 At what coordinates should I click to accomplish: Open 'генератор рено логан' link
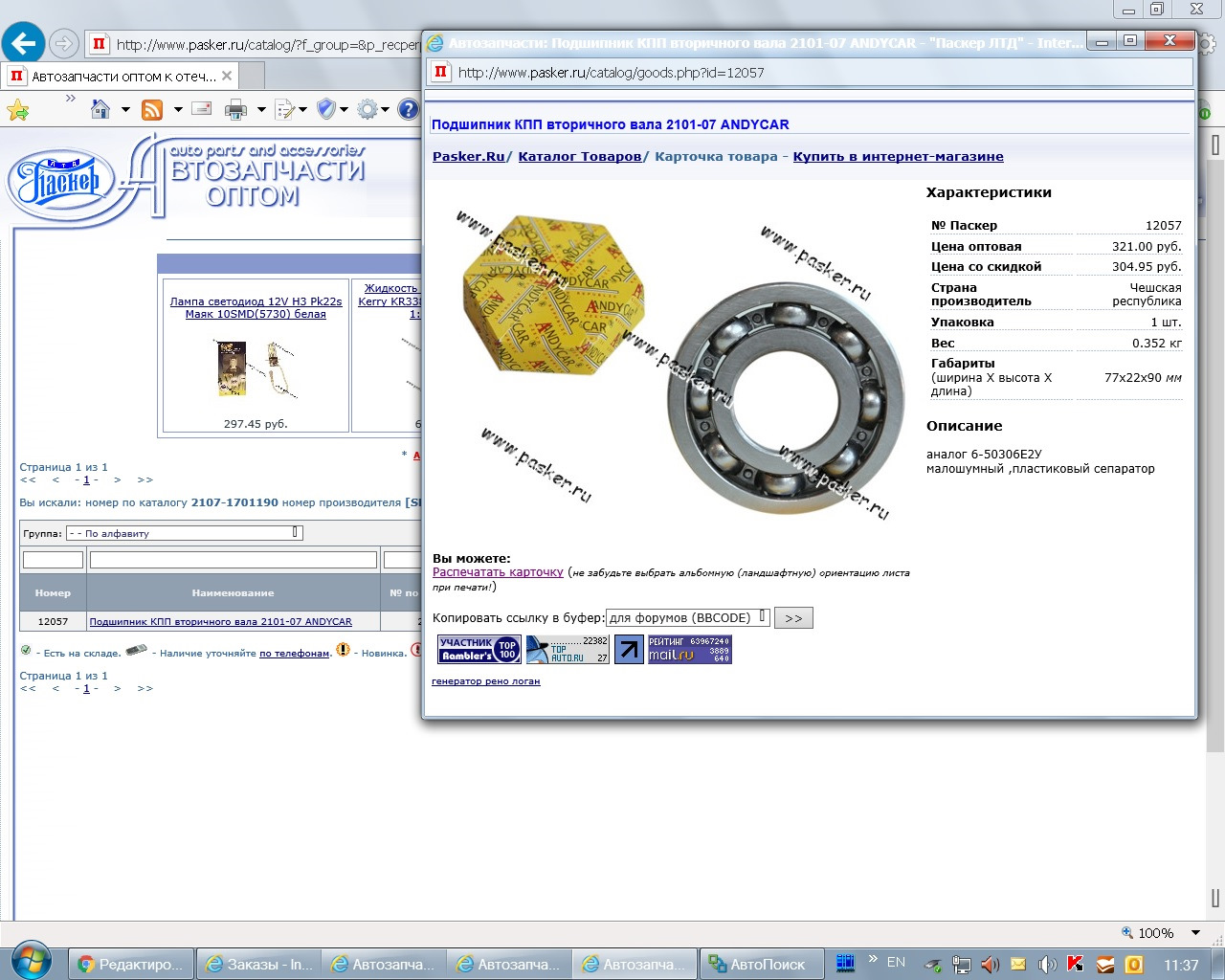[486, 681]
